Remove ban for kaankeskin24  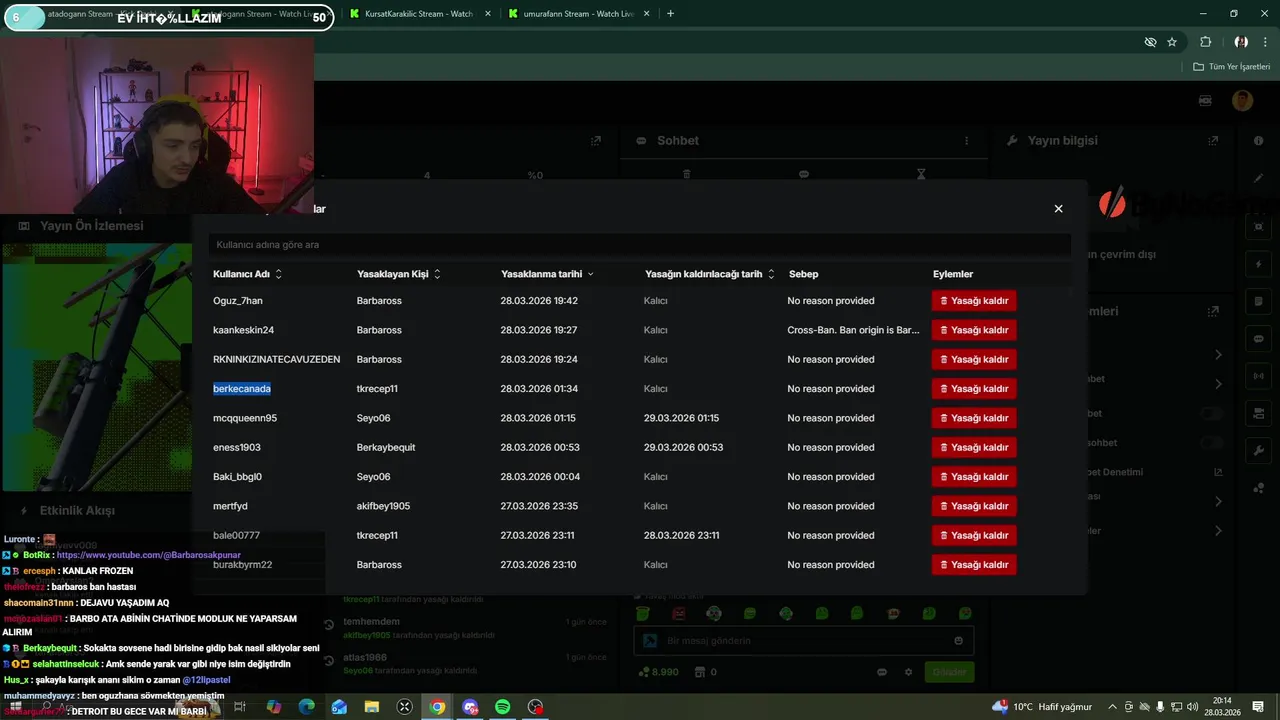[x=974, y=330]
